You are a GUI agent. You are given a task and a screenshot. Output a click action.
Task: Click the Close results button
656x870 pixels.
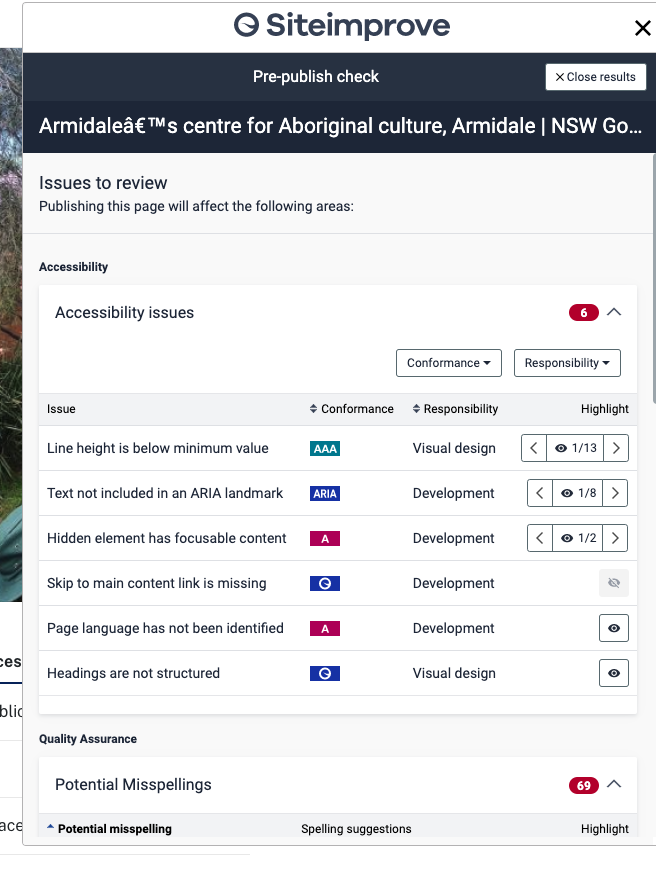coord(596,77)
